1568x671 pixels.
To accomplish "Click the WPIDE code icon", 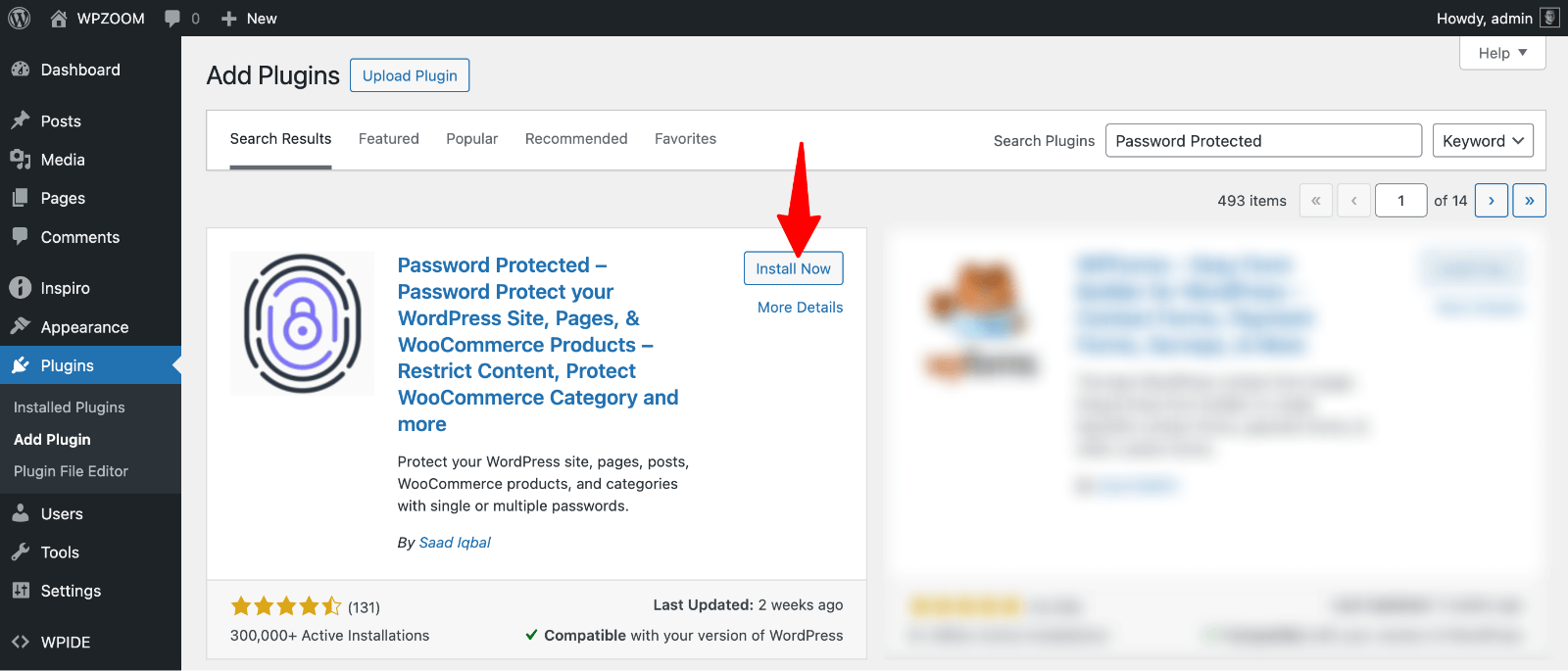I will coord(21,642).
